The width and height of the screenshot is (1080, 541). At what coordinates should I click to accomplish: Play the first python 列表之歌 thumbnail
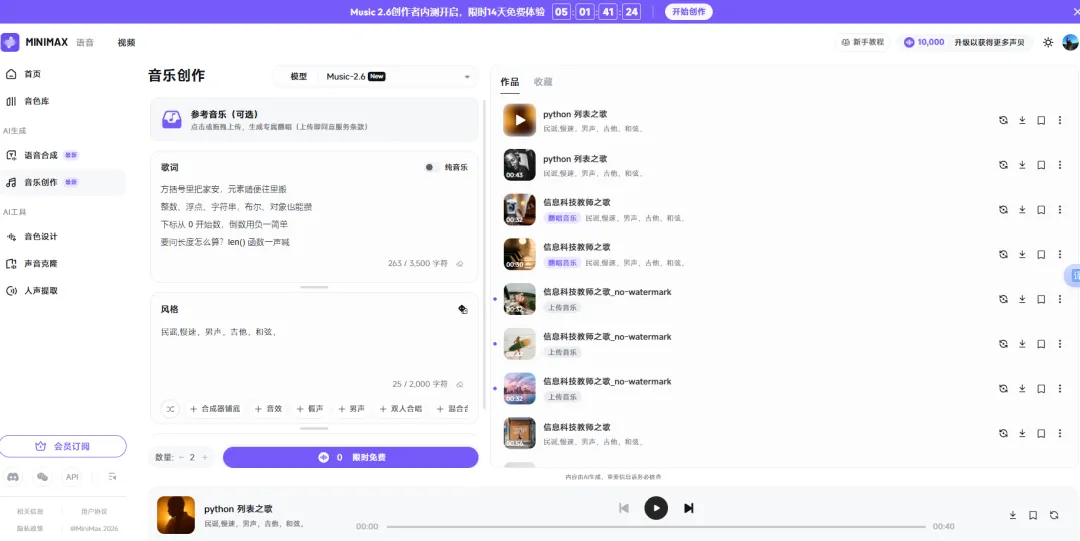click(519, 120)
